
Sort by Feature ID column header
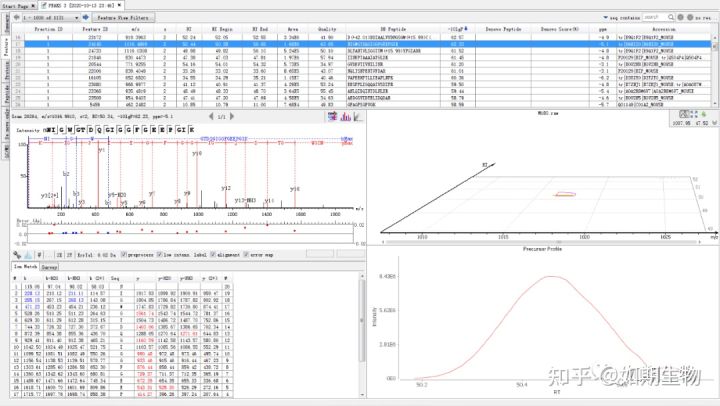pos(95,29)
